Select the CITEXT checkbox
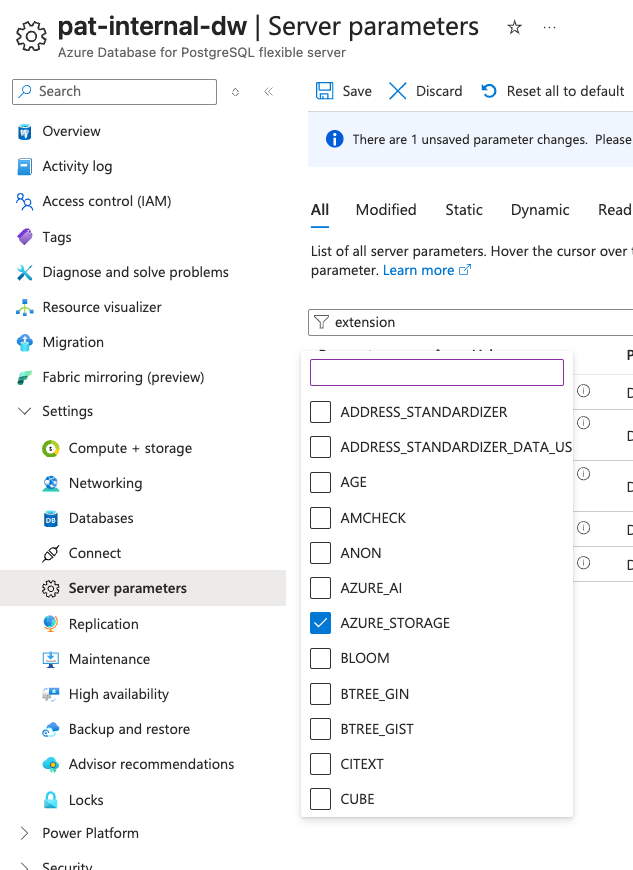This screenshot has width=633, height=870. tap(320, 764)
